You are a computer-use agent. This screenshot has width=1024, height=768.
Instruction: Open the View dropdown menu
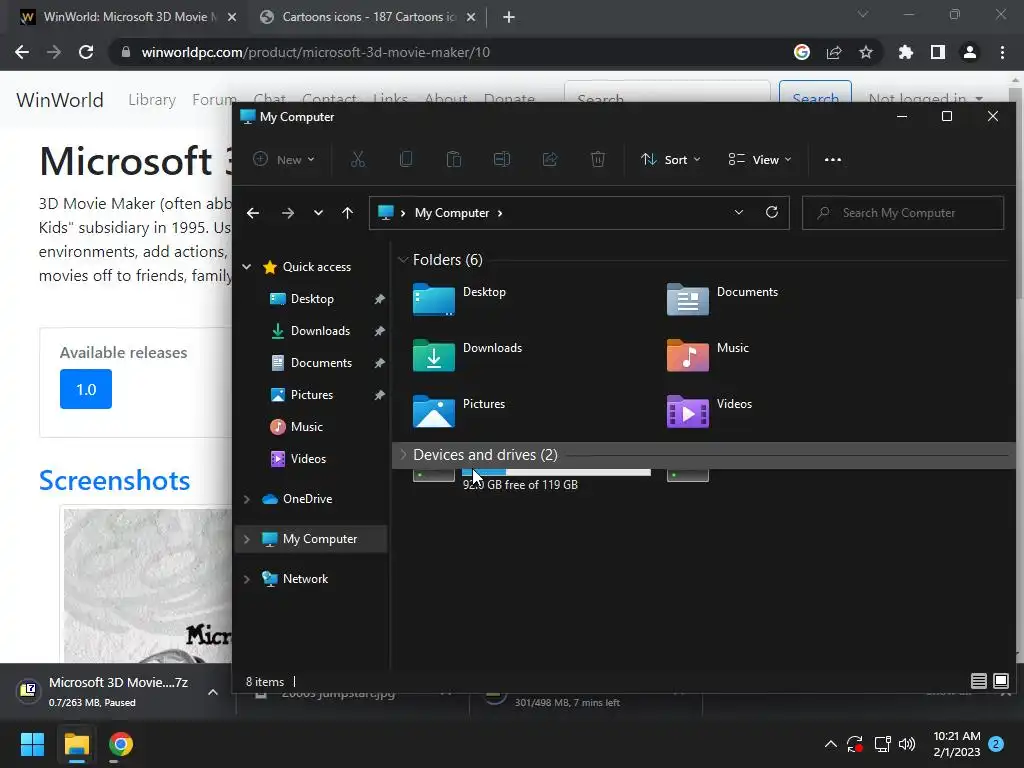click(x=760, y=159)
